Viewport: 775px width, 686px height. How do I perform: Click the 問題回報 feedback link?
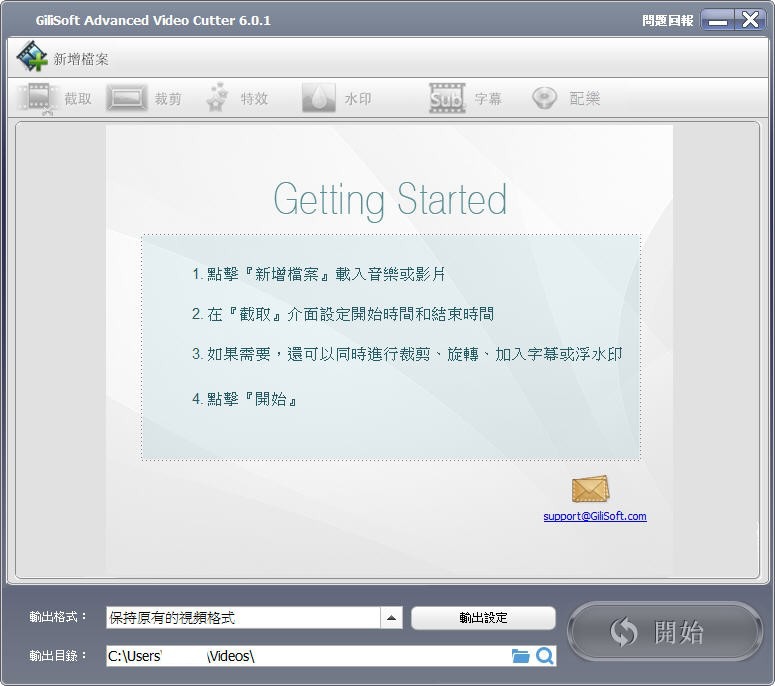(x=667, y=20)
